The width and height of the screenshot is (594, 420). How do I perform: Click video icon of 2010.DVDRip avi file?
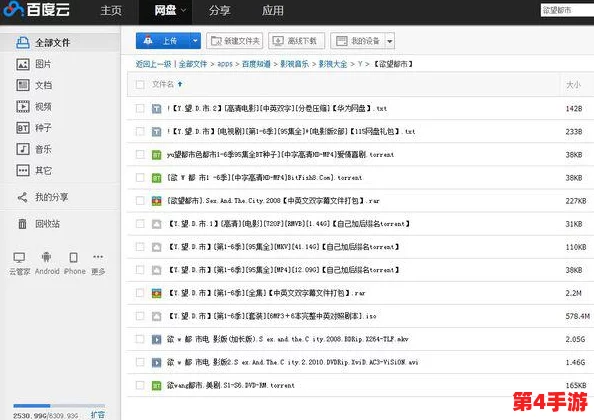[x=156, y=362]
